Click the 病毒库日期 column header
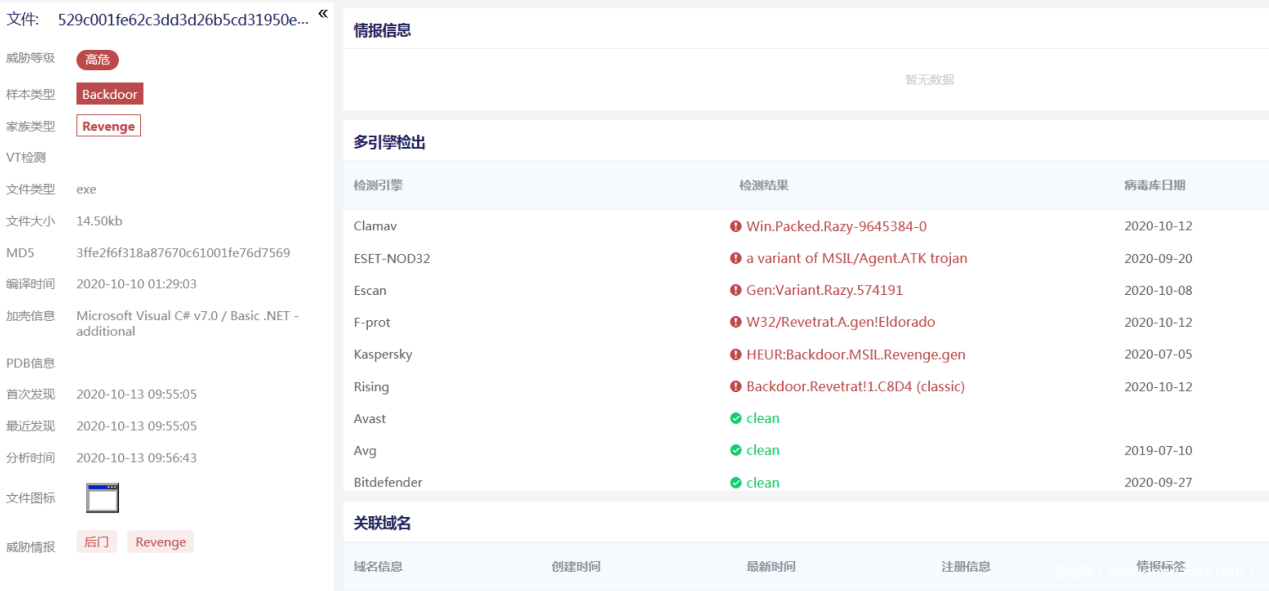 point(1154,185)
